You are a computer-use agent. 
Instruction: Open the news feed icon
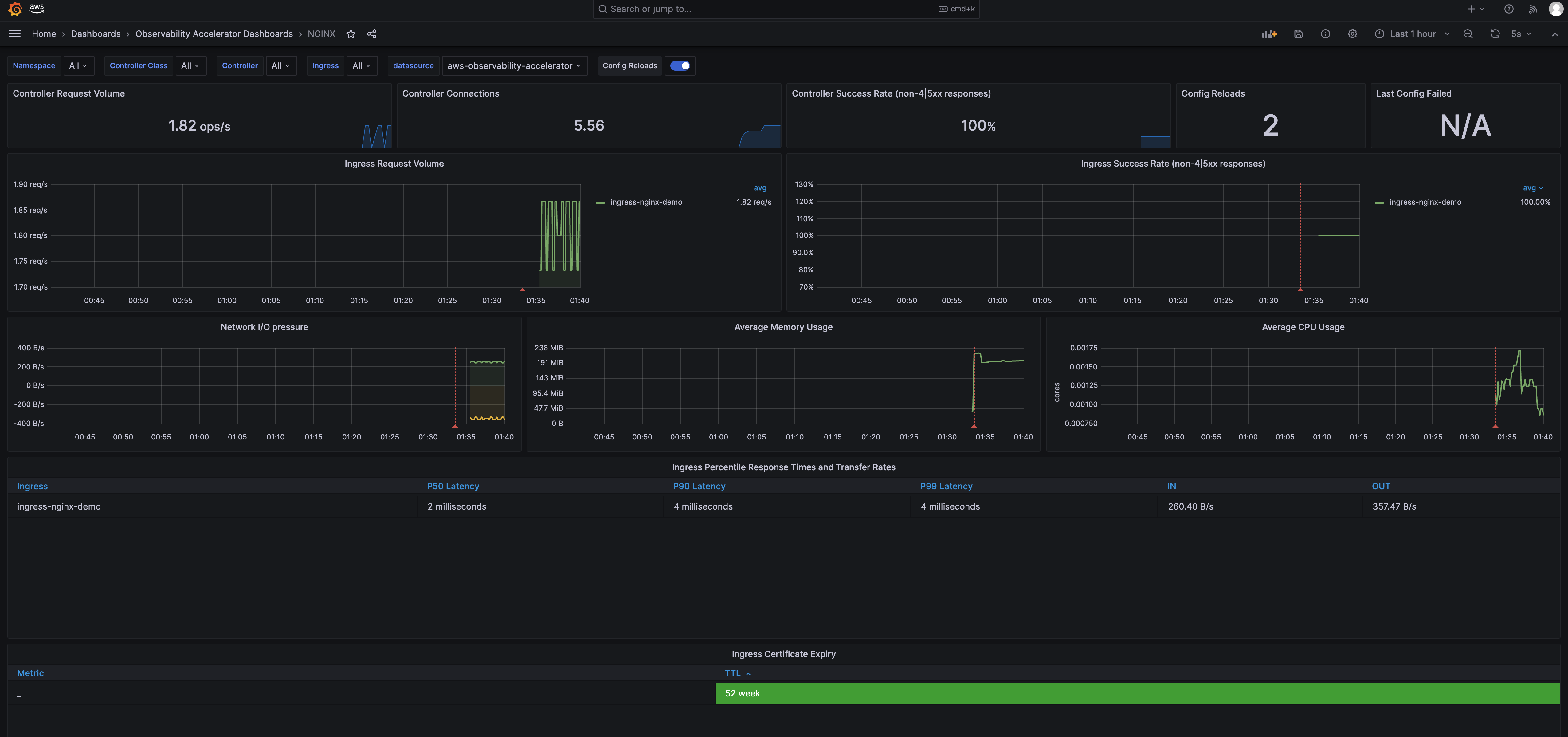tap(1533, 9)
